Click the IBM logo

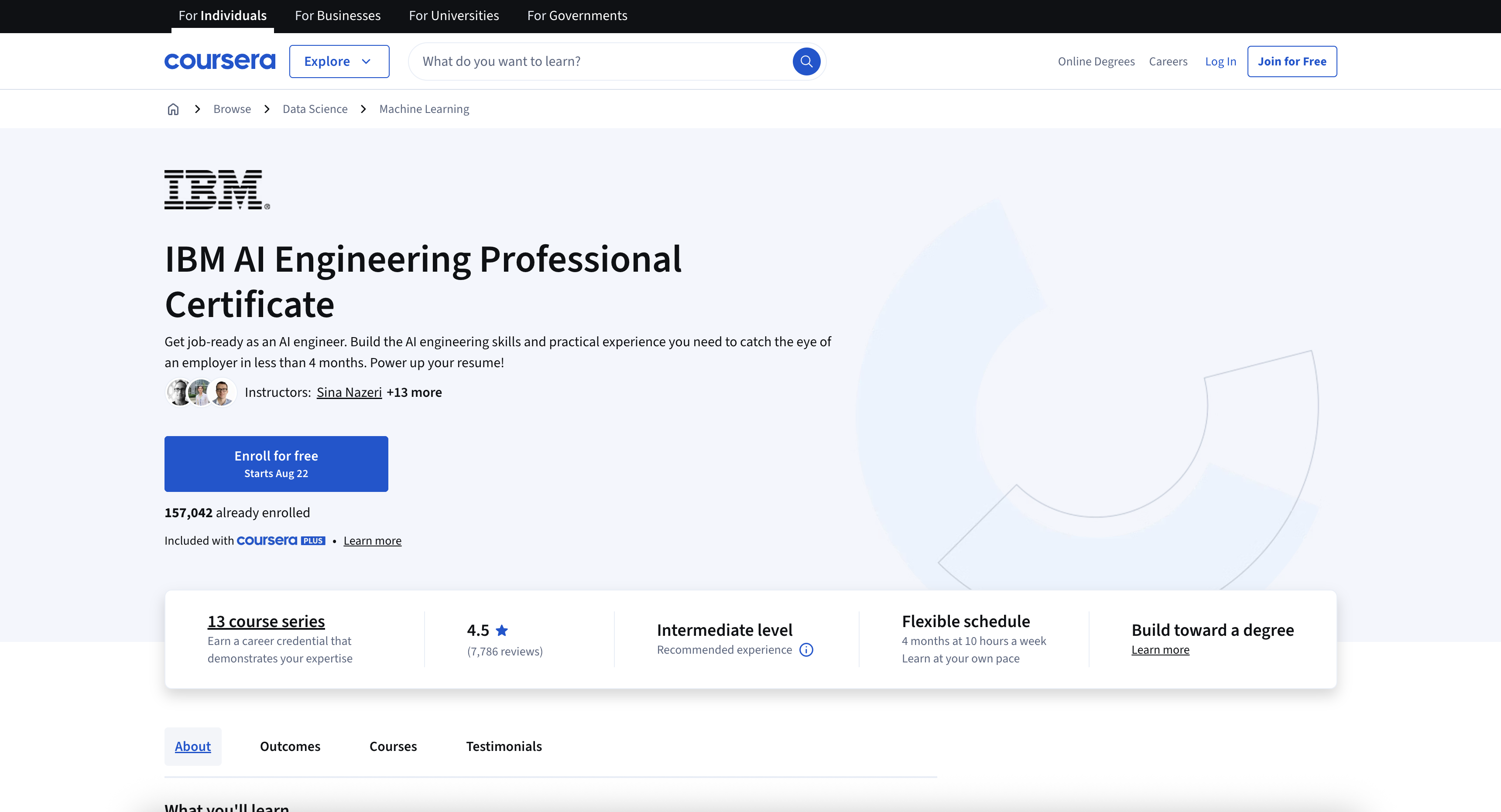coord(217,190)
